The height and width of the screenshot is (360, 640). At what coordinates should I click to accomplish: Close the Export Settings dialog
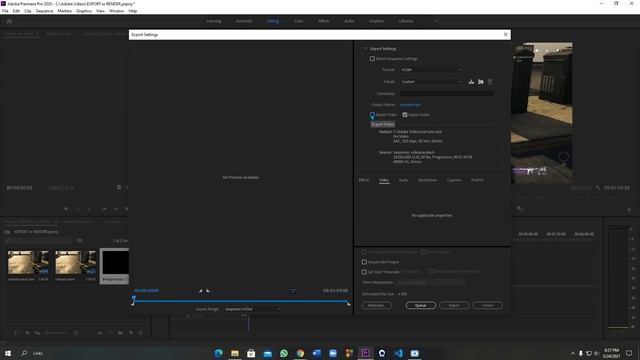[x=505, y=35]
